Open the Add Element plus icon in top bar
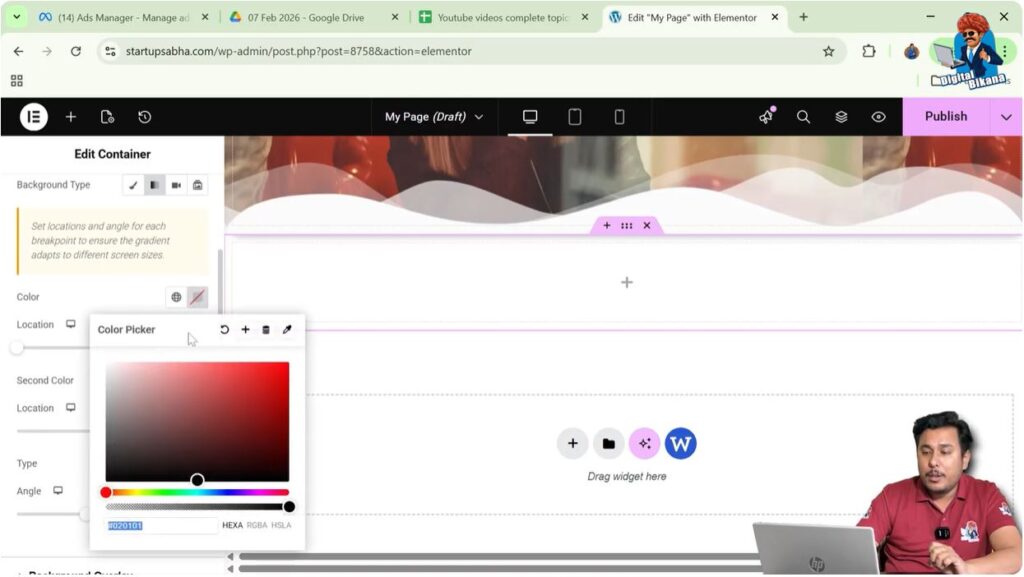Image resolution: width=1024 pixels, height=577 pixels. click(71, 117)
